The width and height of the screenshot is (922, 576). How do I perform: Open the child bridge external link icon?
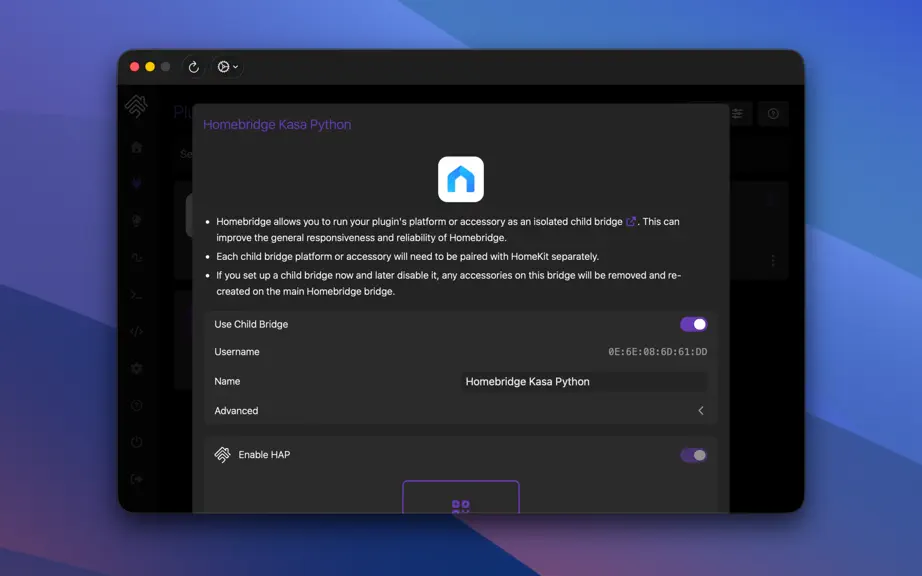(x=631, y=222)
